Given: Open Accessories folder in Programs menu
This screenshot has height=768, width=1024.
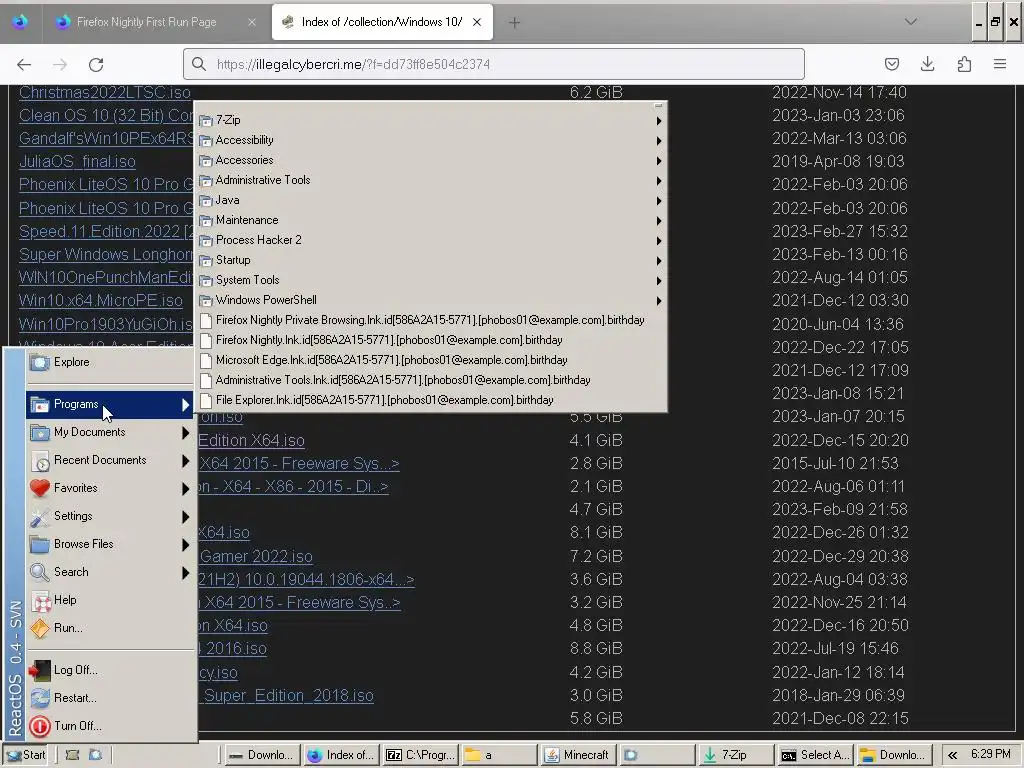Looking at the screenshot, I should (x=431, y=160).
